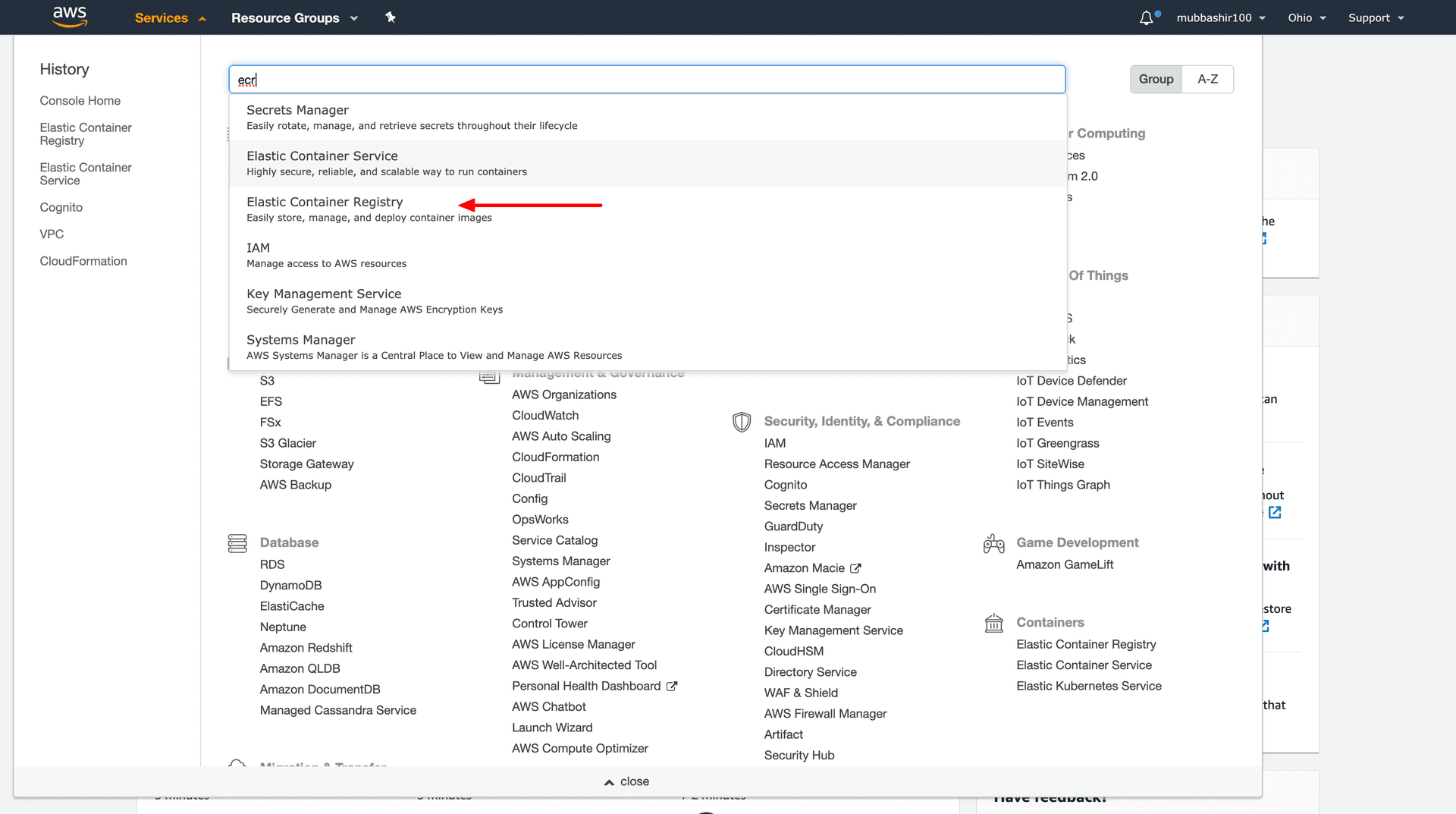Screen dimensions: 1456x814
Task: Open the Support dropdown menu
Action: click(x=1376, y=17)
